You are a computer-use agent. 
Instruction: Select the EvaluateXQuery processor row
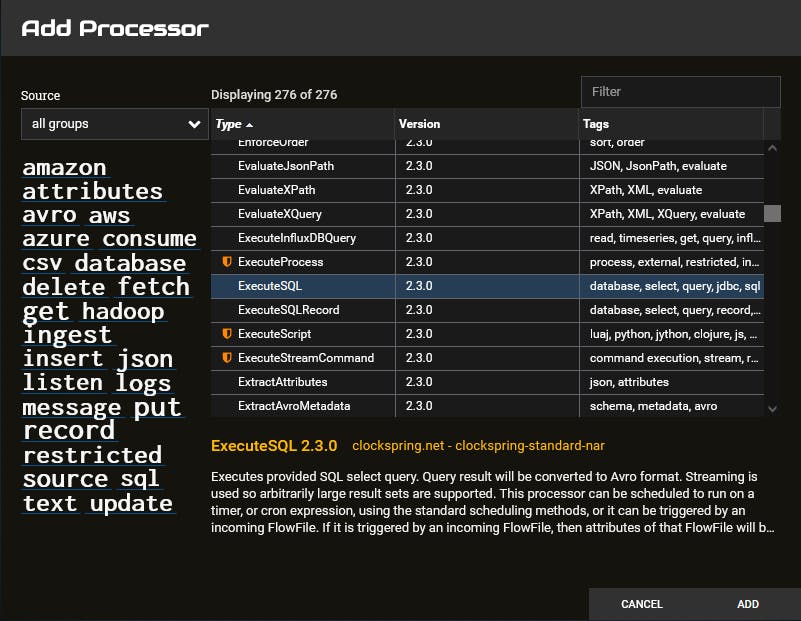click(487, 214)
